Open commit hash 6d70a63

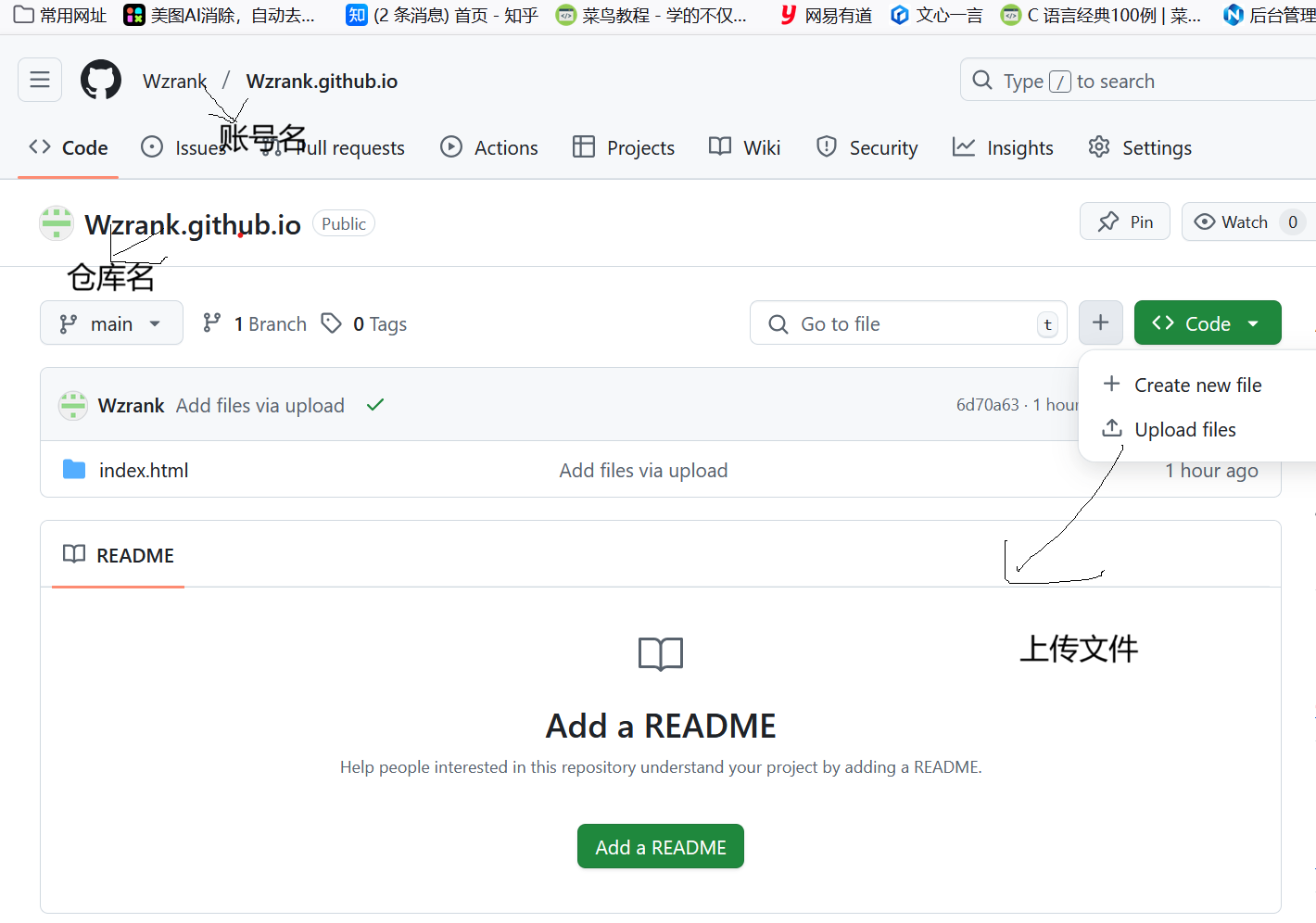[987, 405]
